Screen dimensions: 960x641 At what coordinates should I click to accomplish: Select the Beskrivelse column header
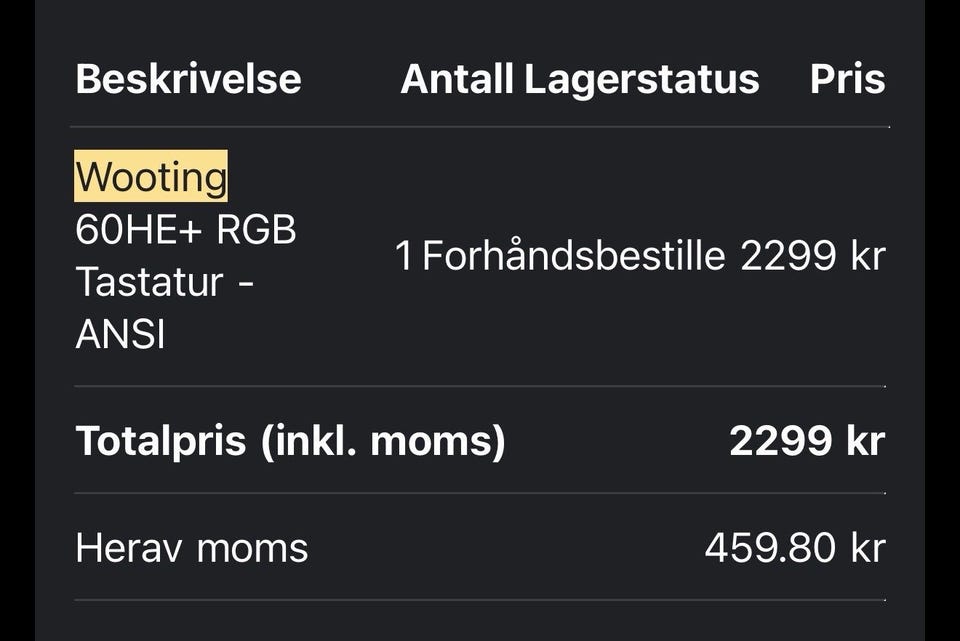189,79
